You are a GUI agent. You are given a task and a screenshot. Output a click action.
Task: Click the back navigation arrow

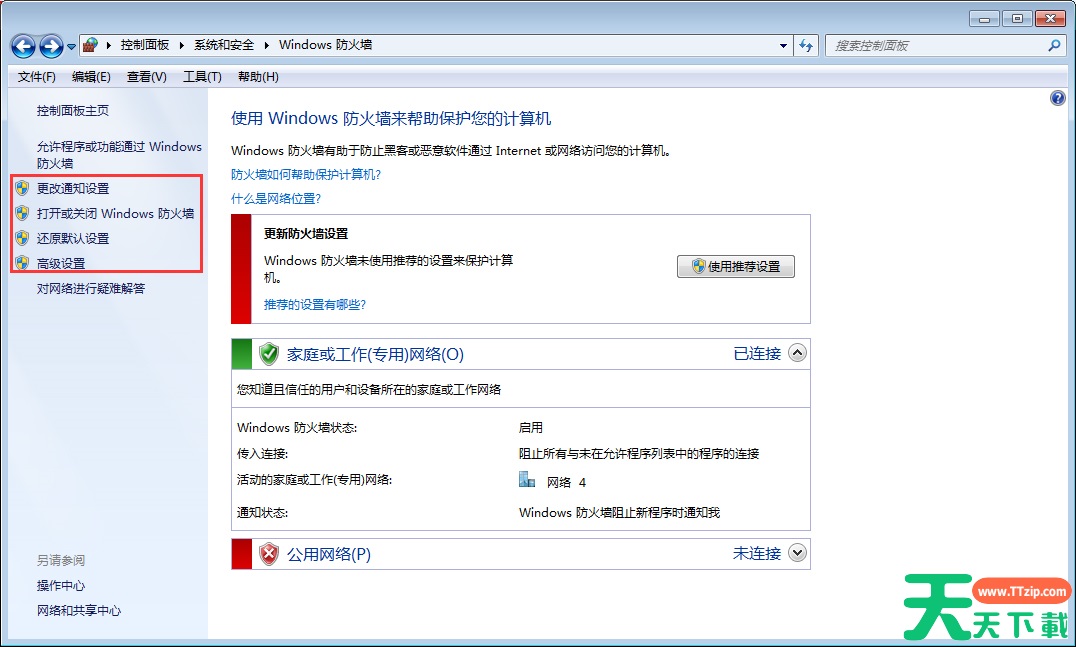pyautogui.click(x=22, y=45)
